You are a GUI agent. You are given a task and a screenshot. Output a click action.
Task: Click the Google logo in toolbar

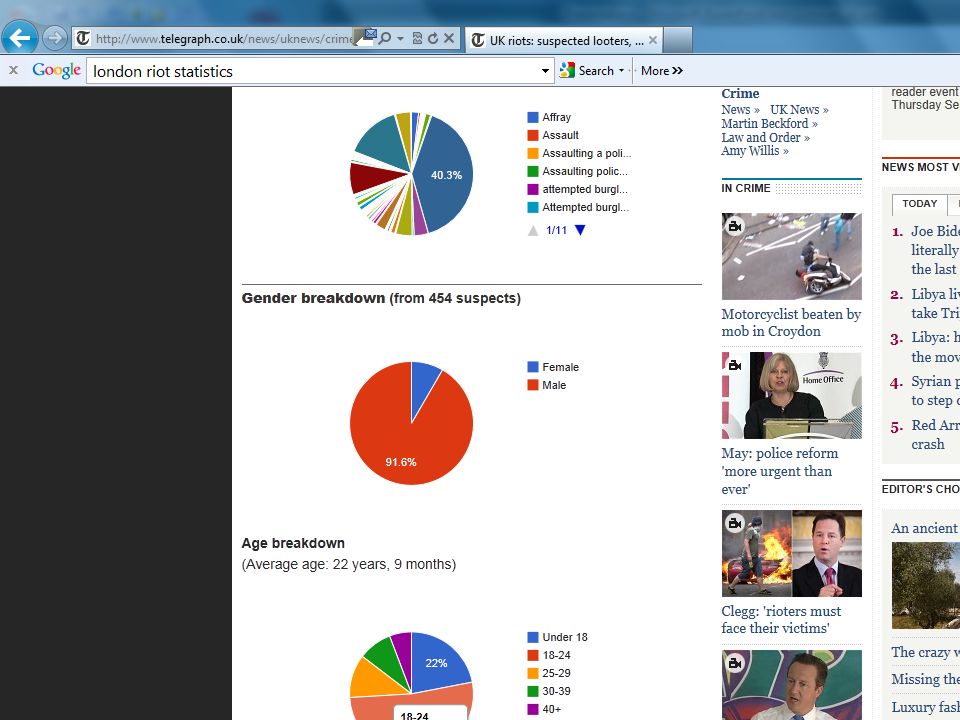(x=56, y=70)
